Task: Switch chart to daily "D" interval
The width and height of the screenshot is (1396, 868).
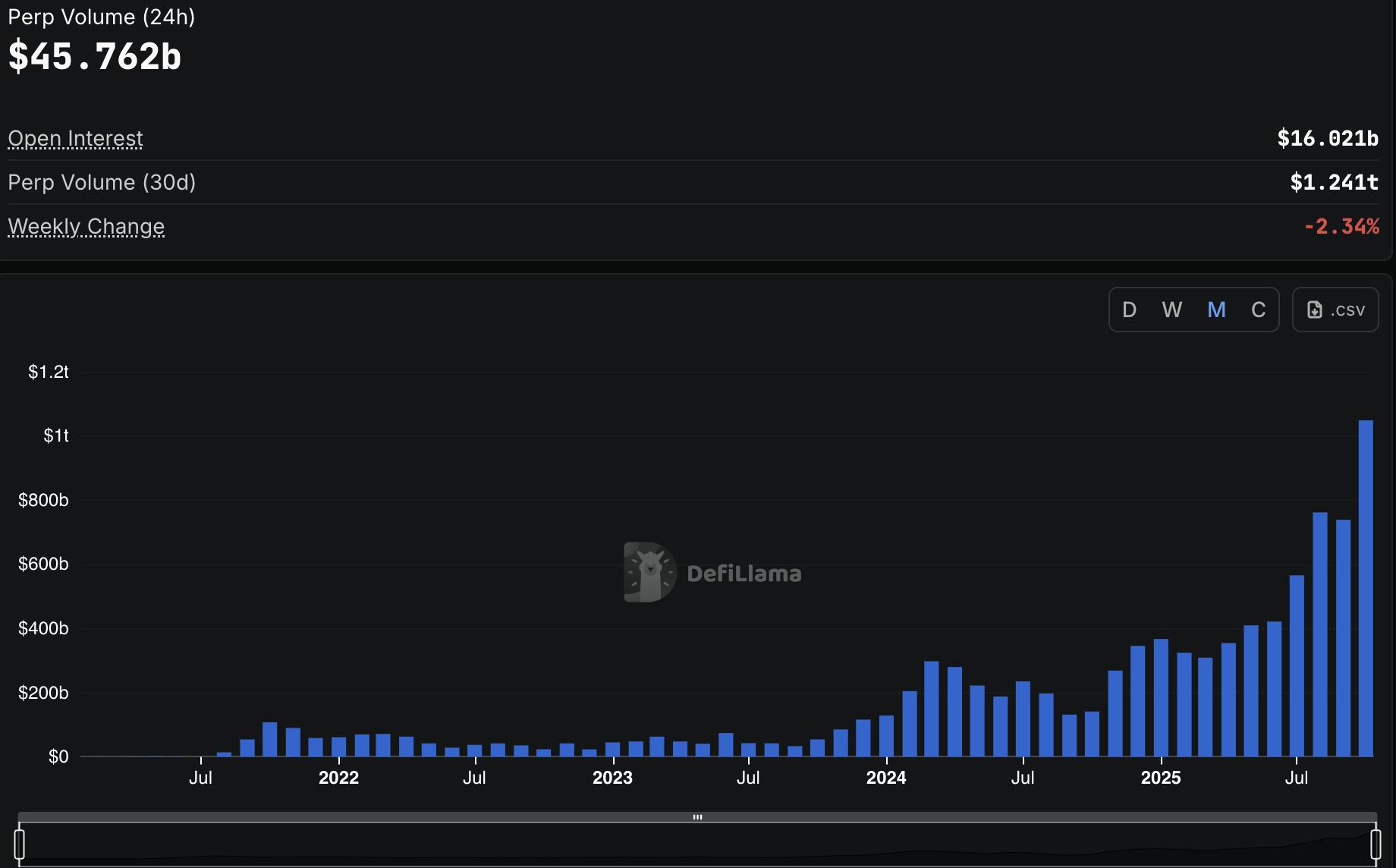Action: (x=1129, y=310)
